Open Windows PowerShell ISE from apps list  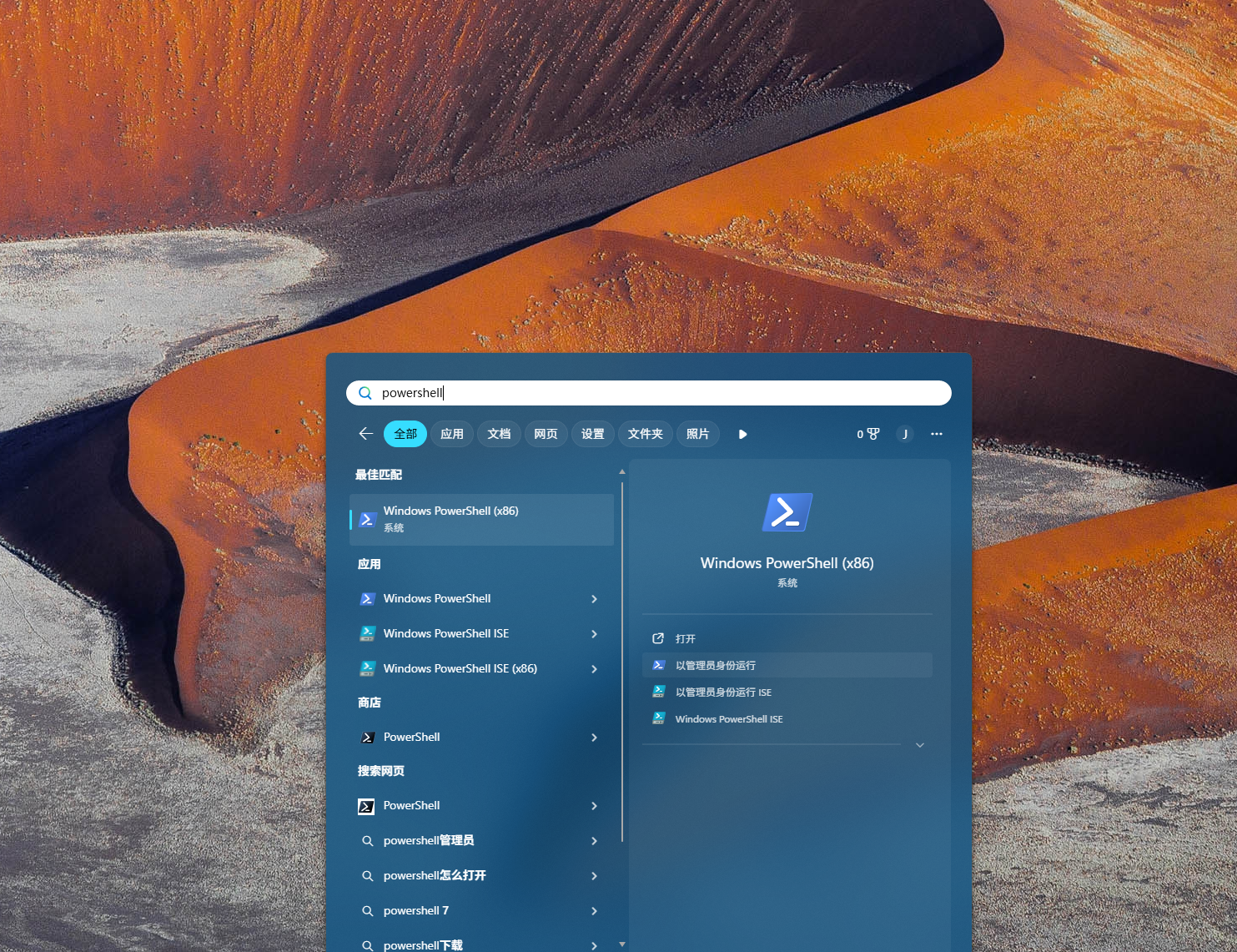(x=446, y=634)
